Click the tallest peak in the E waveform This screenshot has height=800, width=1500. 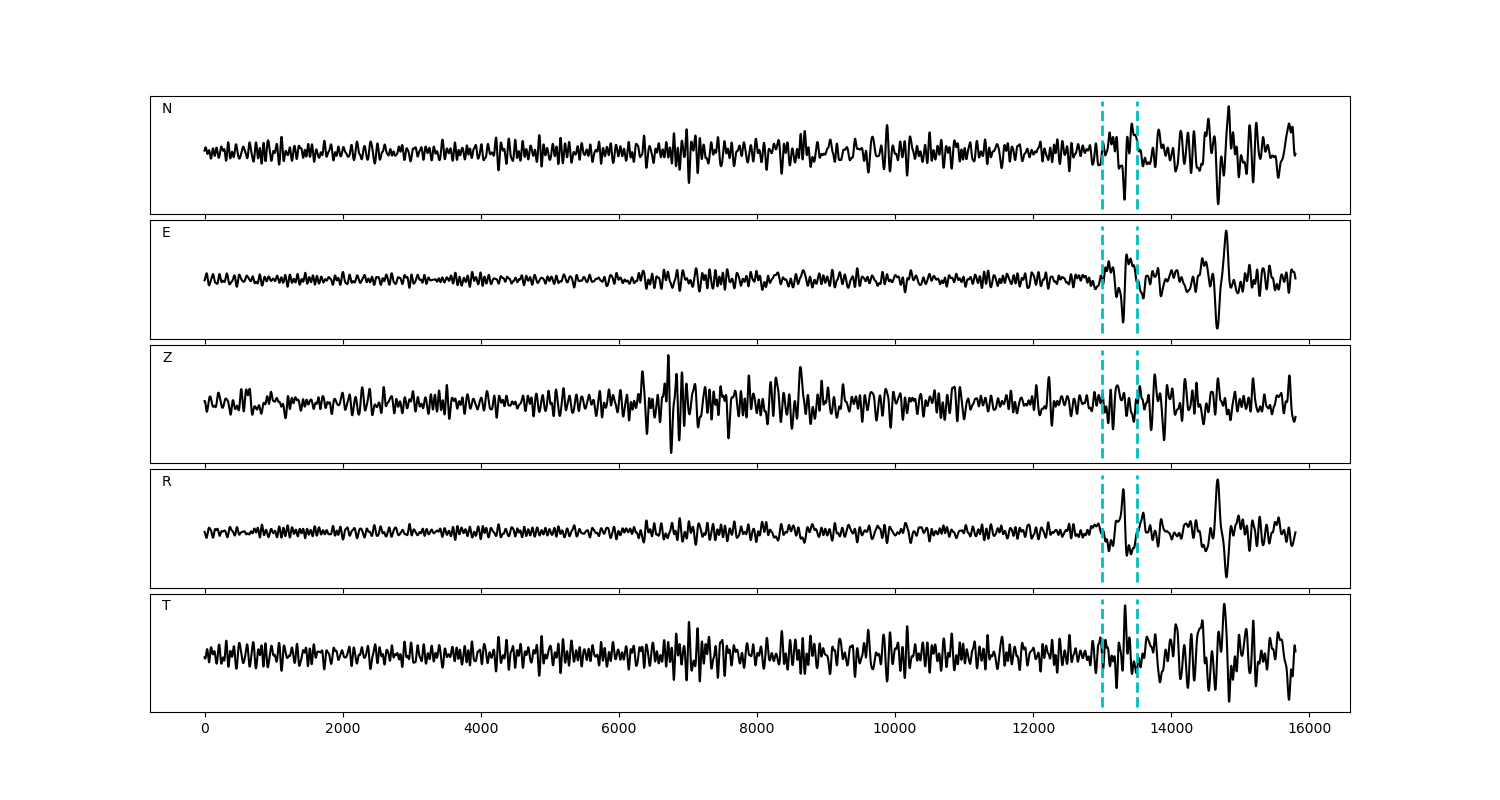point(1226,232)
